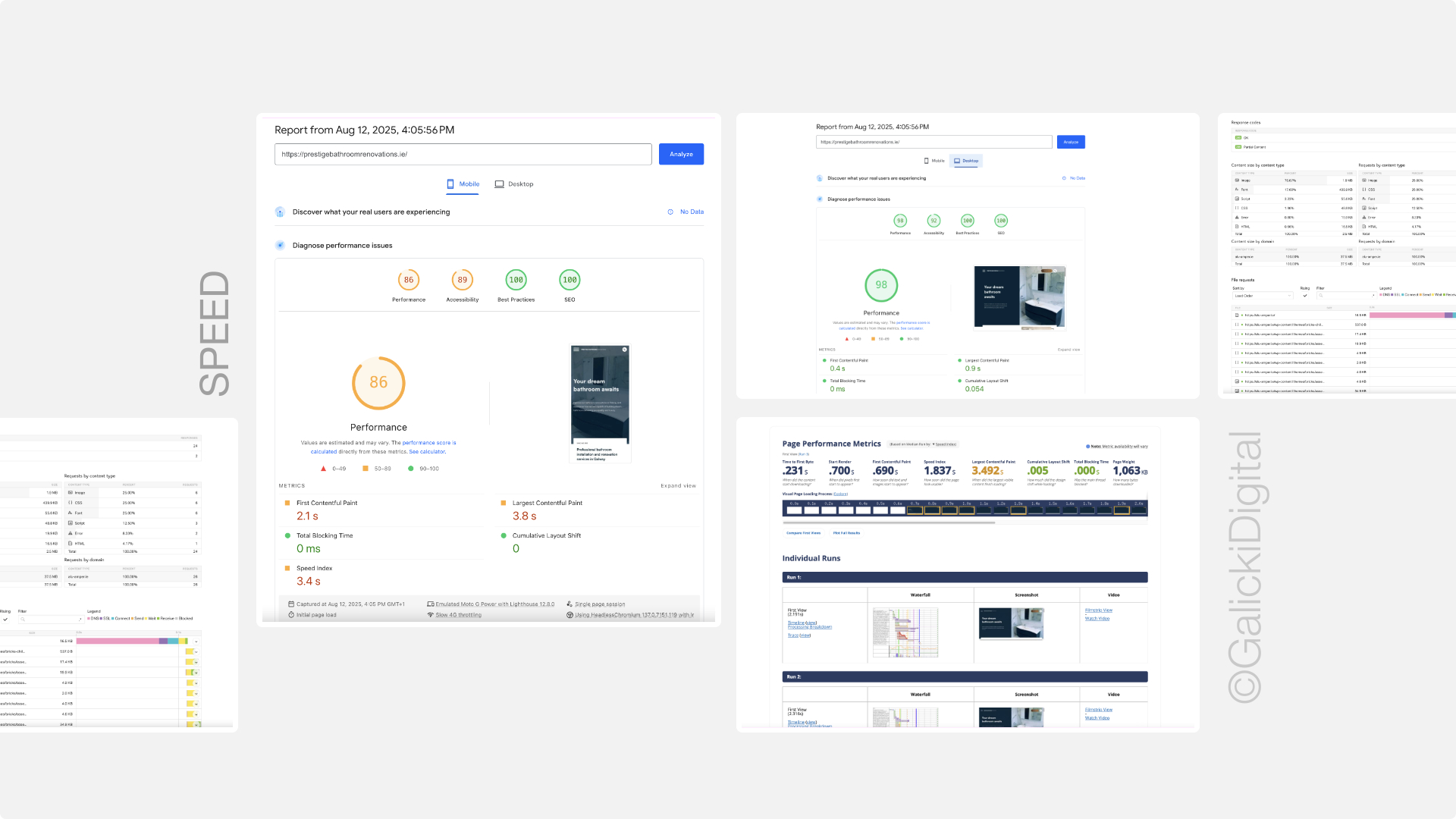Image resolution: width=1456 pixels, height=819 pixels.
Task: Open the mobile SEO 100 gauge
Action: coord(570,280)
